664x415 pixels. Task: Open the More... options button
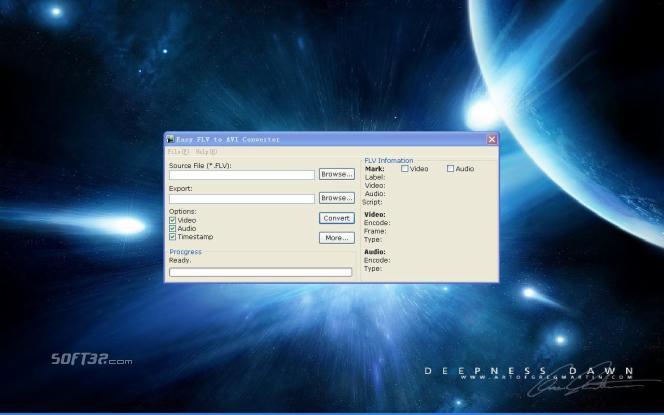click(x=337, y=238)
